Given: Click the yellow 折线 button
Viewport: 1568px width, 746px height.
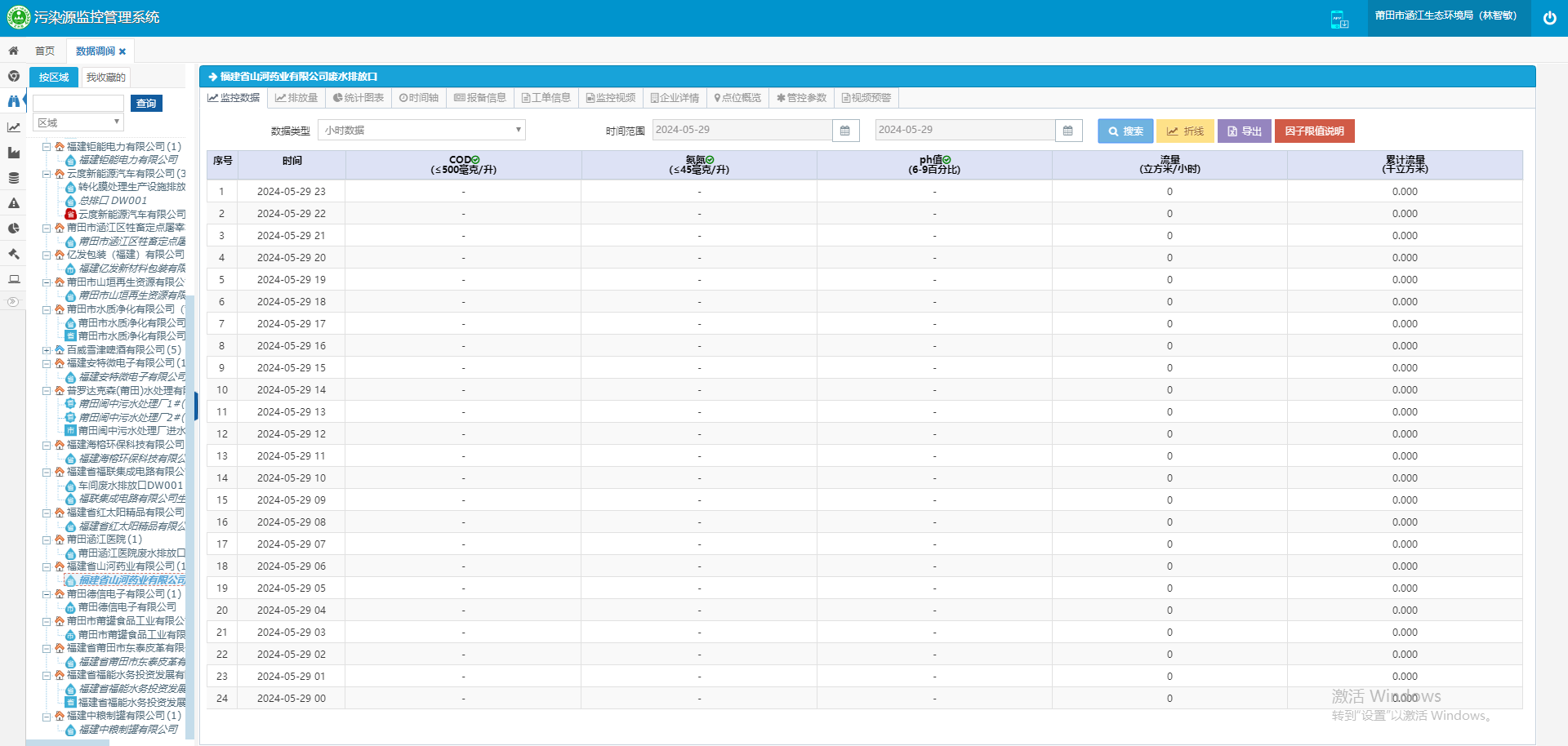Looking at the screenshot, I should (1185, 131).
